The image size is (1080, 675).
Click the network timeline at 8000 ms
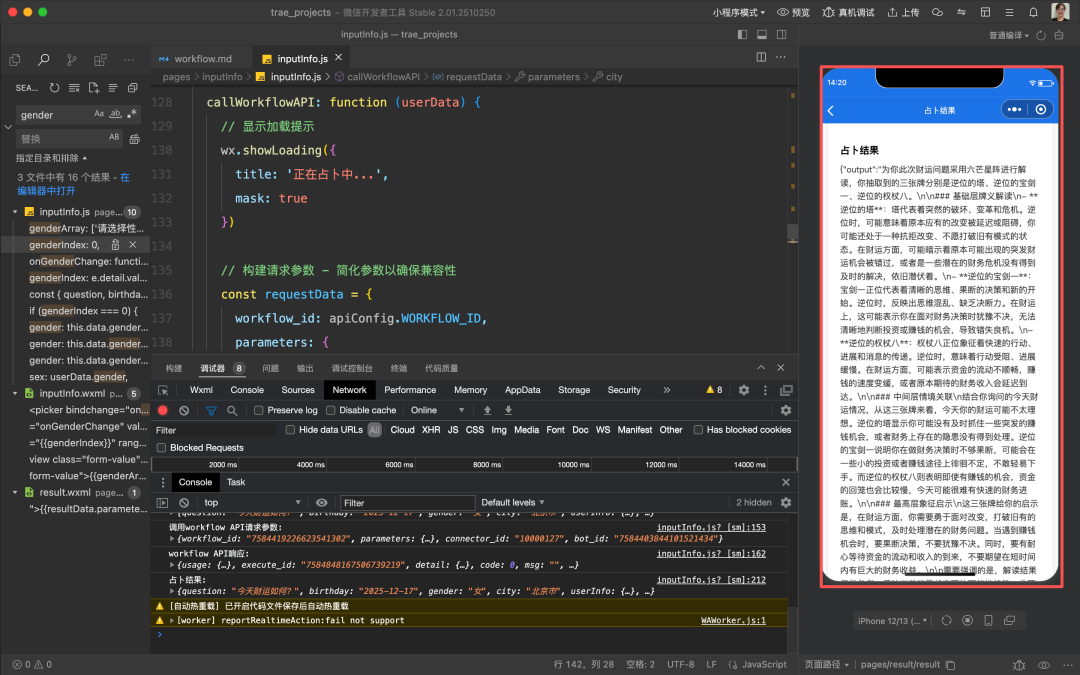(486, 465)
